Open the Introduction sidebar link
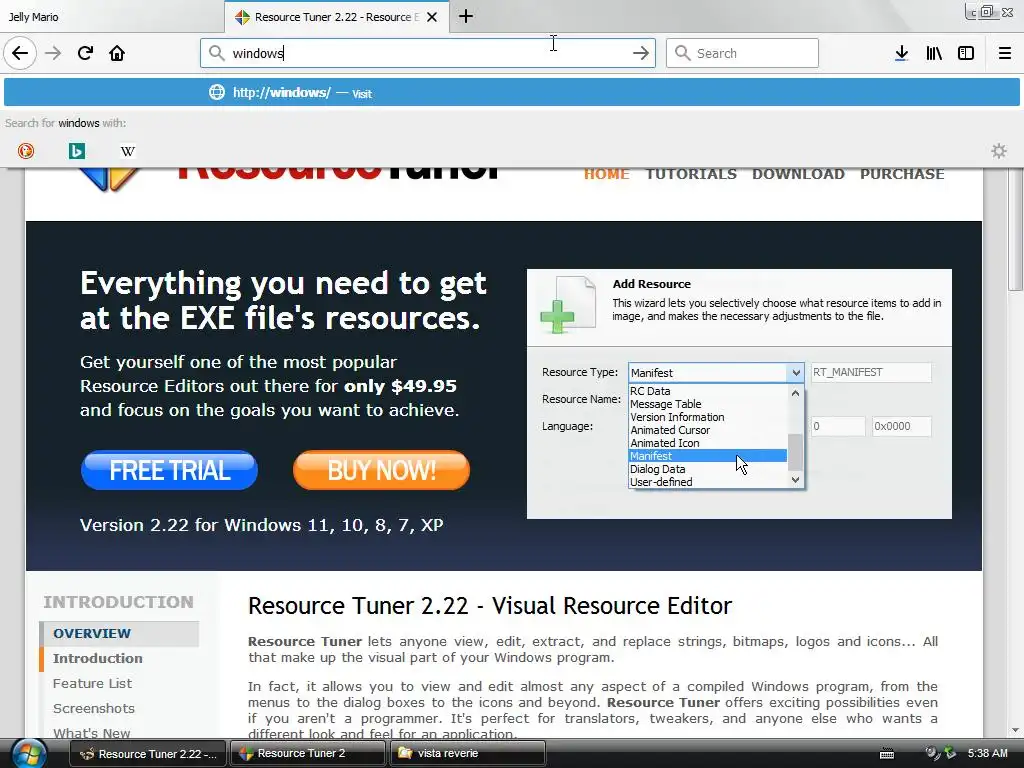Image resolution: width=1024 pixels, height=768 pixels. 97,658
